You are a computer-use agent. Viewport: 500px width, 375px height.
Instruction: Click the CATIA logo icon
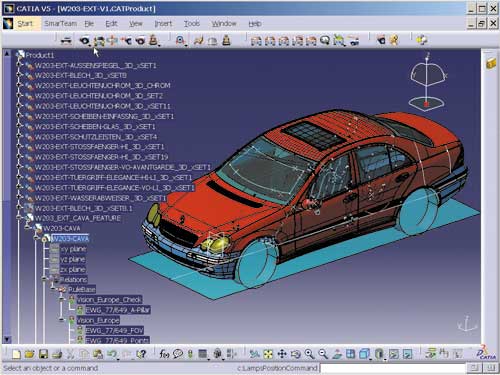pos(487,353)
